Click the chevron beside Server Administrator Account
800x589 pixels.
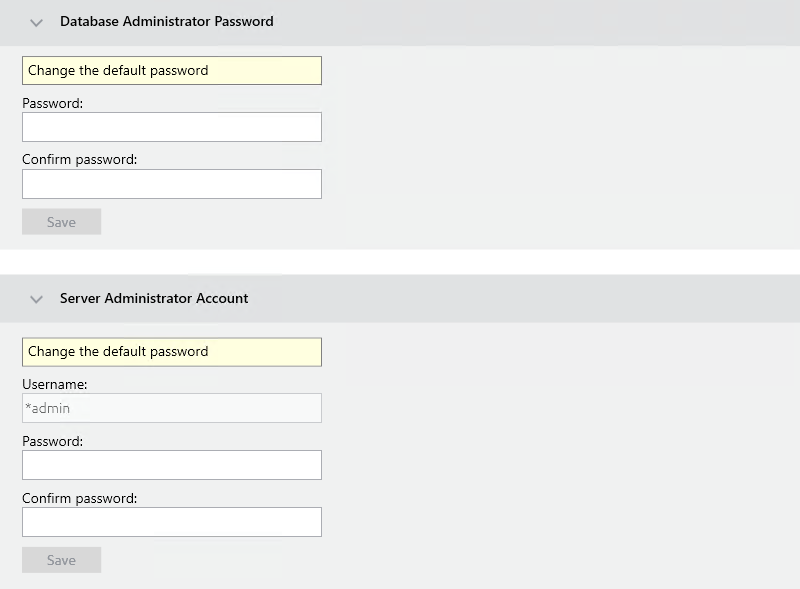click(x=36, y=298)
